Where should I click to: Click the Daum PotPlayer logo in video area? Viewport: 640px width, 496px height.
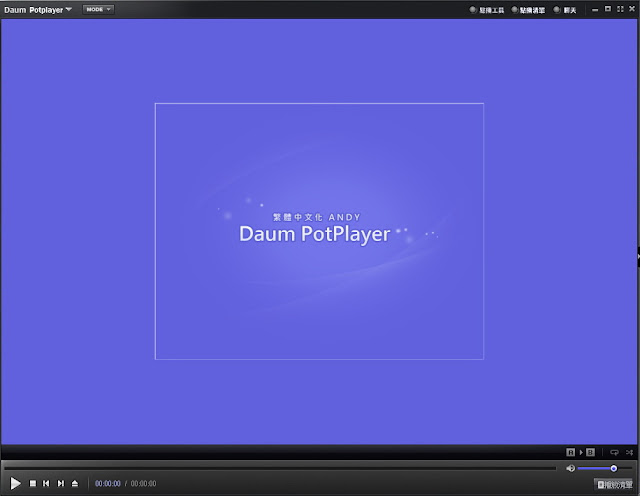(x=315, y=234)
